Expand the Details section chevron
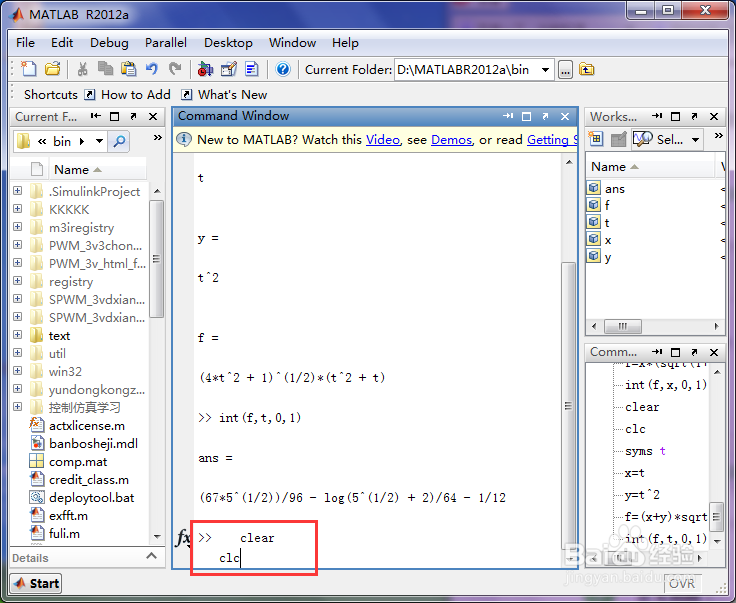The height and width of the screenshot is (603, 736). coord(151,556)
